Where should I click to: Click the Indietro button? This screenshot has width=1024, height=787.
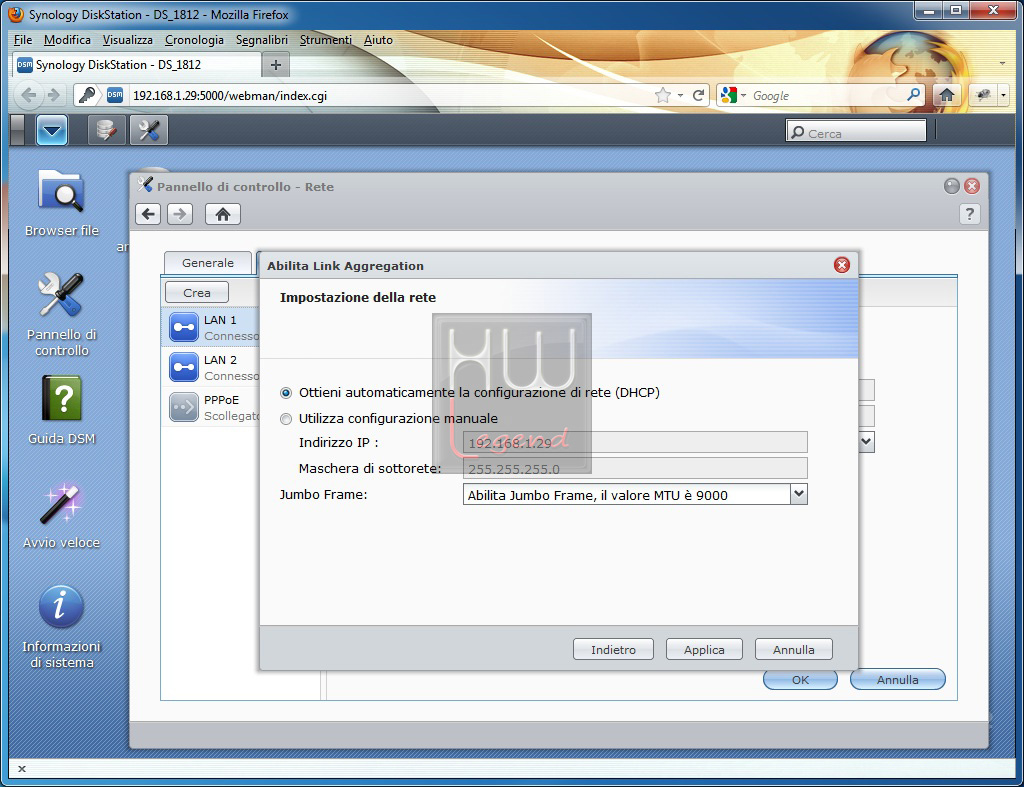click(x=613, y=649)
